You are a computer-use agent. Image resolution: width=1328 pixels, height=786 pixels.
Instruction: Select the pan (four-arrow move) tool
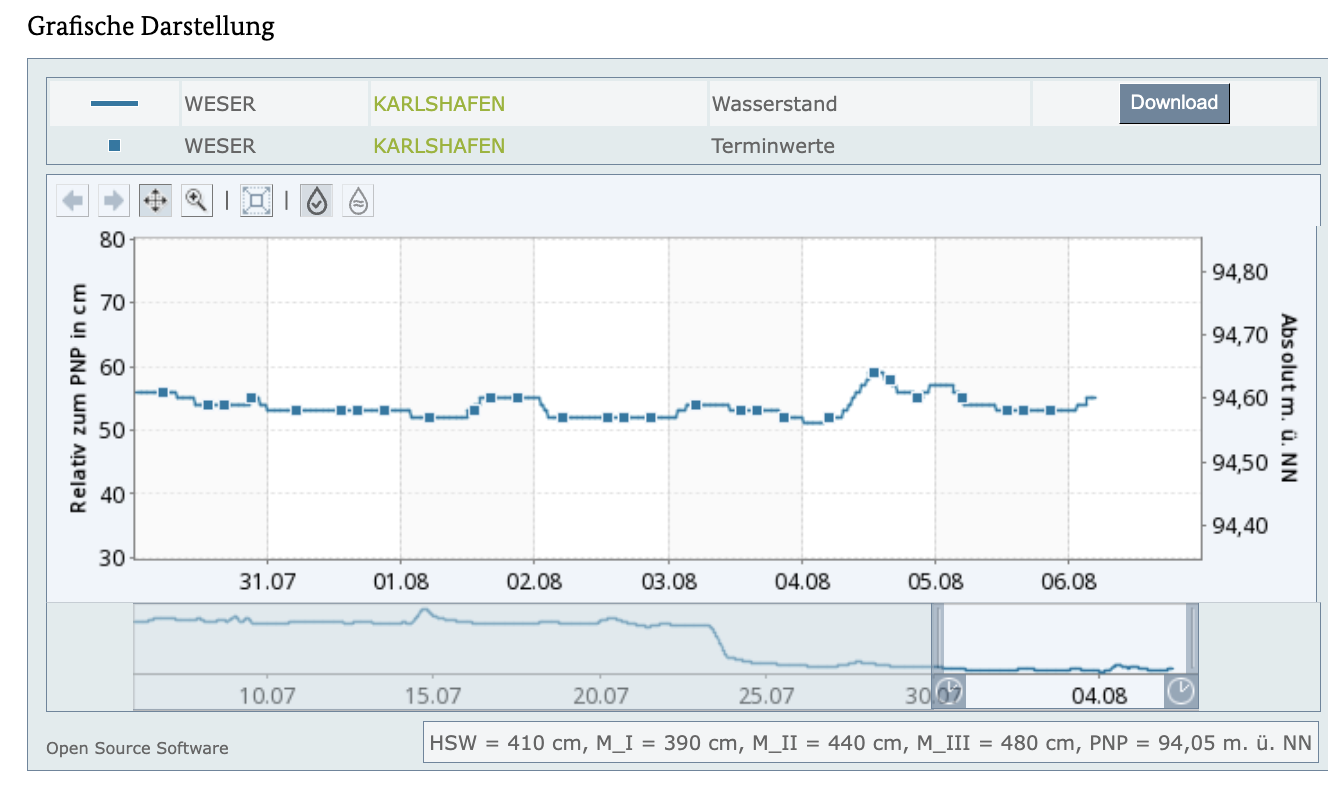[x=155, y=201]
